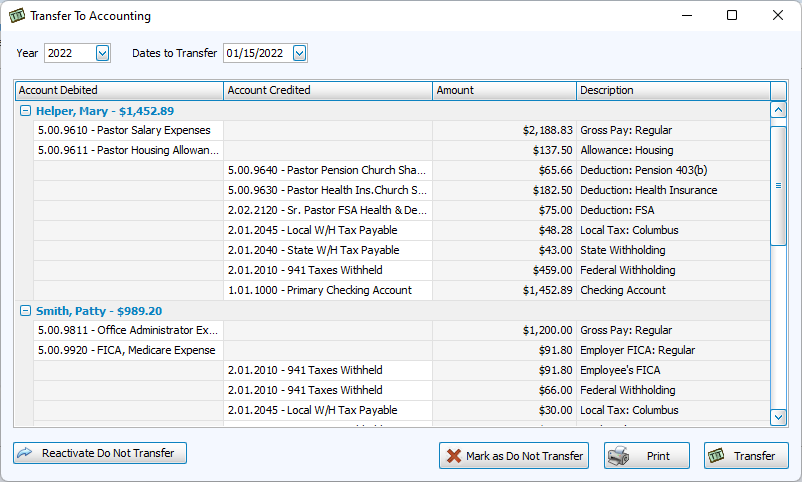Viewport: 802px width, 482px height.
Task: Select the Primary Checking Account row
Action: coord(319,290)
